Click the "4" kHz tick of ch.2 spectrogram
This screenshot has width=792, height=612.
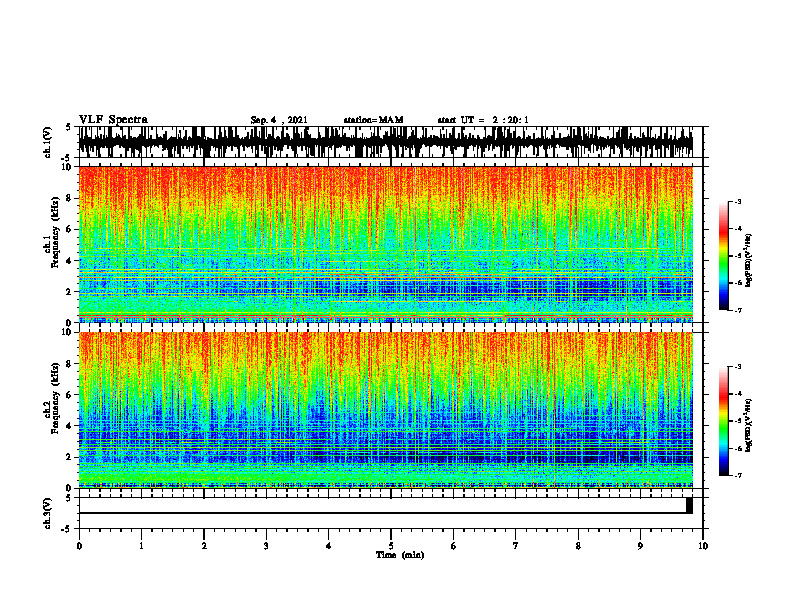(x=70, y=426)
